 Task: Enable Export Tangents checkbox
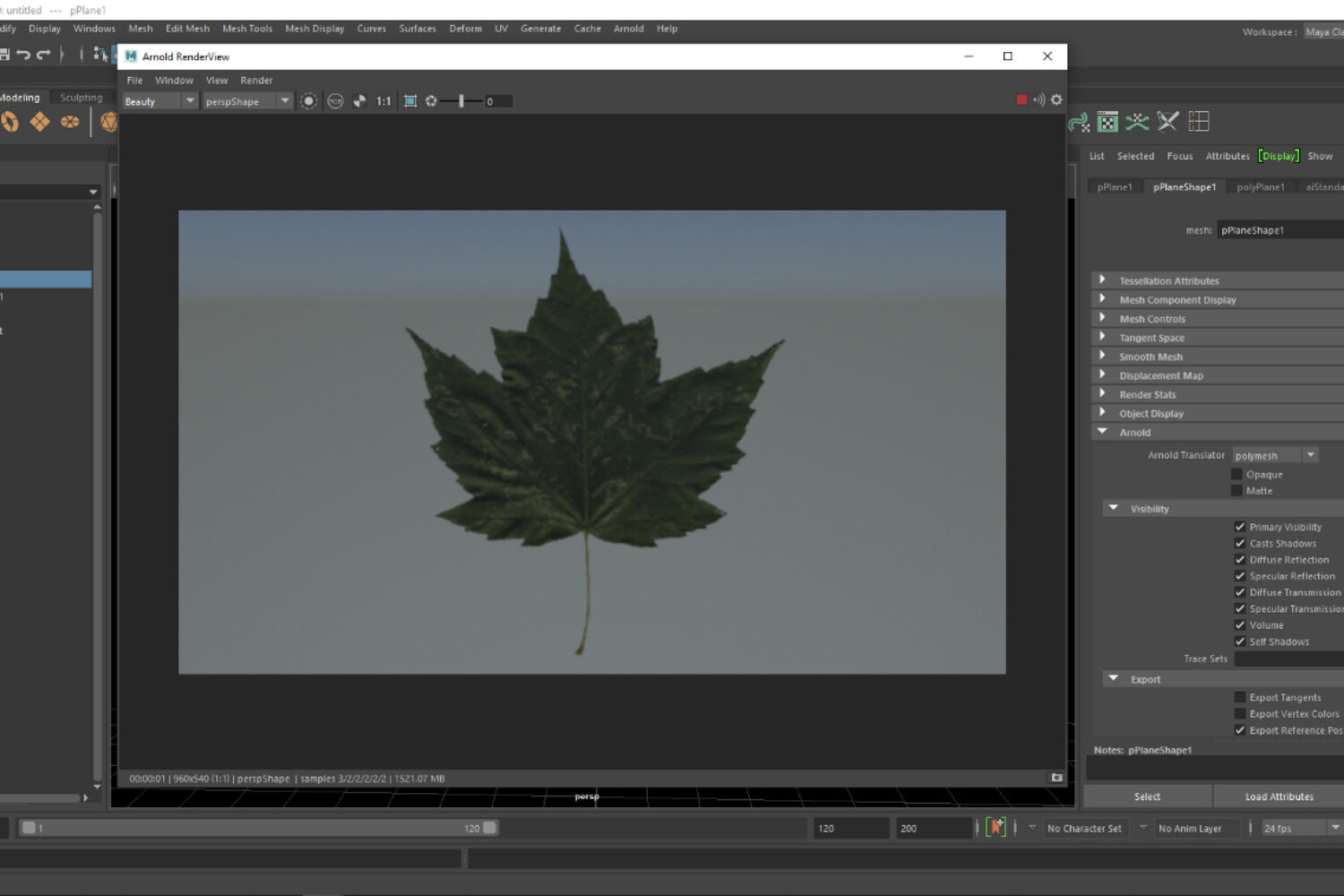tap(1240, 698)
